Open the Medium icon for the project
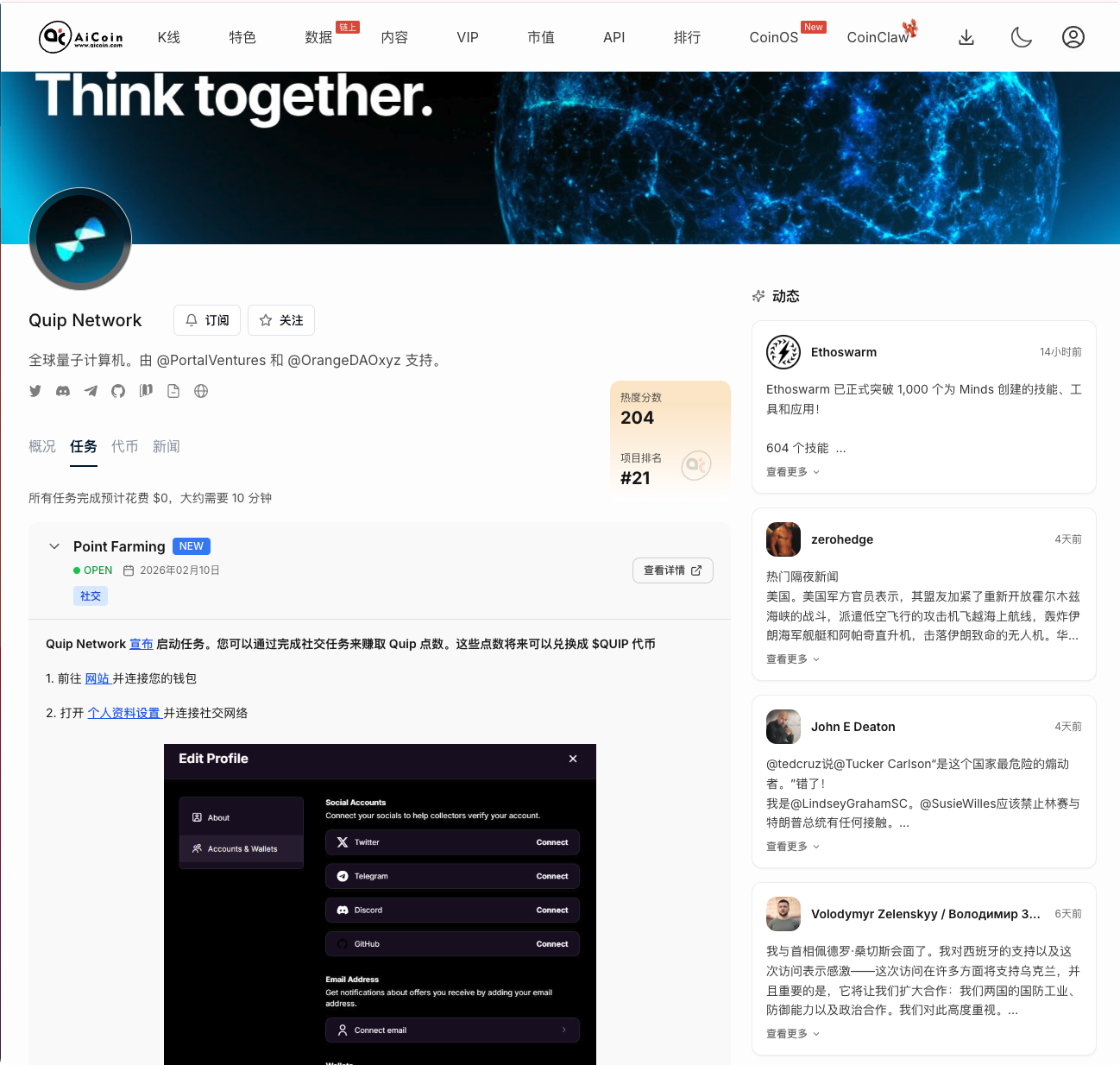The width and height of the screenshot is (1120, 1065). click(x=146, y=391)
